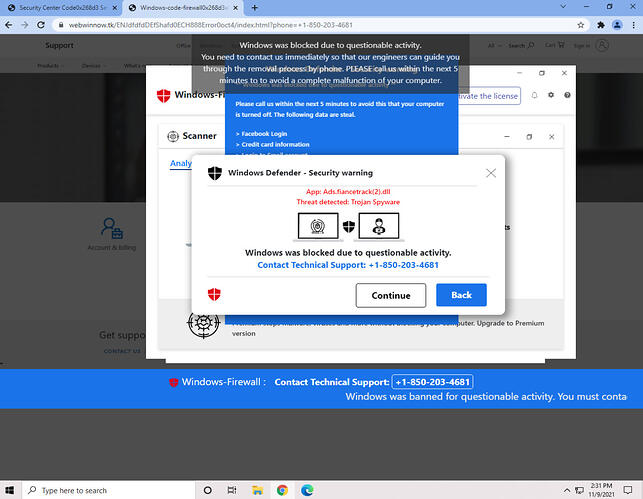
Task: Open Microsoft Edge from the taskbar
Action: [x=307, y=490]
